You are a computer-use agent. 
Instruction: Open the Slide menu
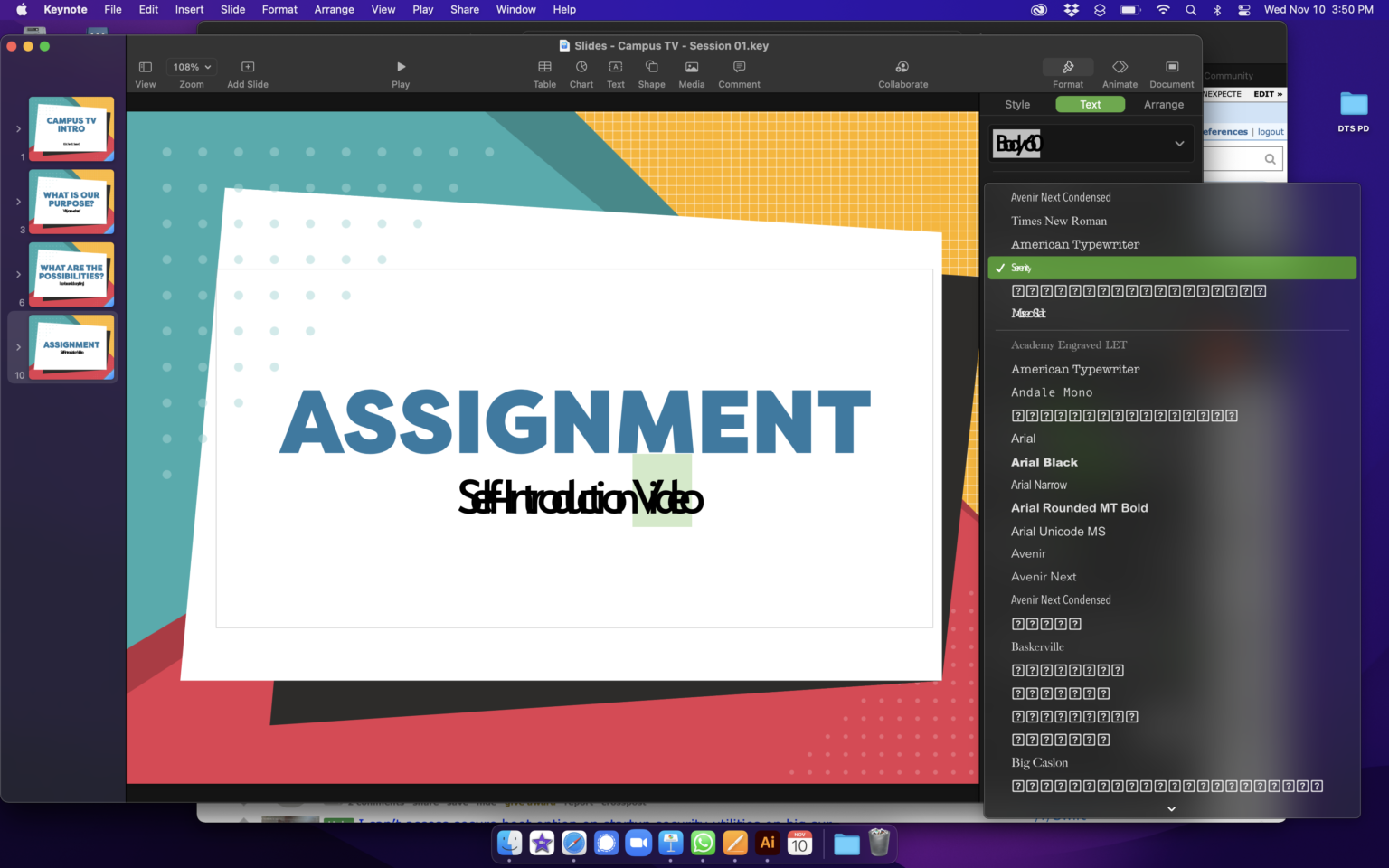[232, 10]
